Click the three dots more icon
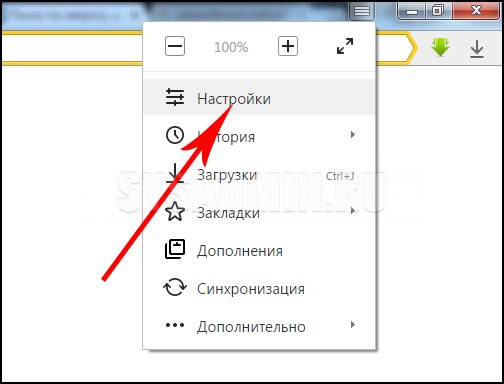The height and width of the screenshot is (384, 504). [175, 325]
